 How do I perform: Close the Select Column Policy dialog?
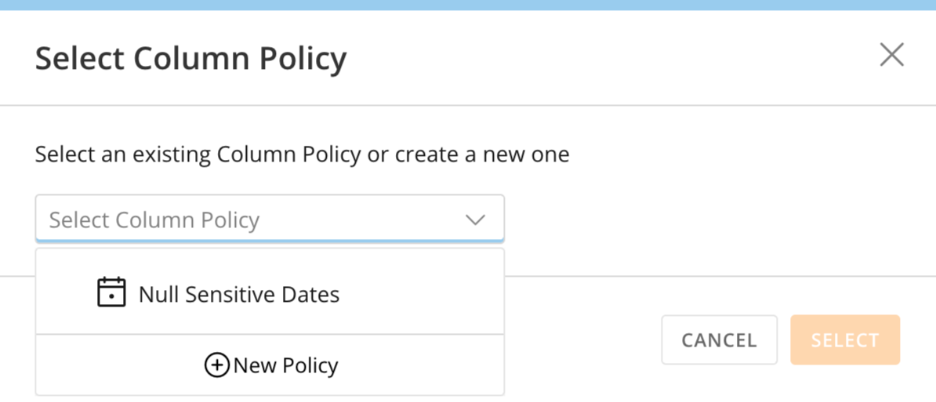point(891,56)
